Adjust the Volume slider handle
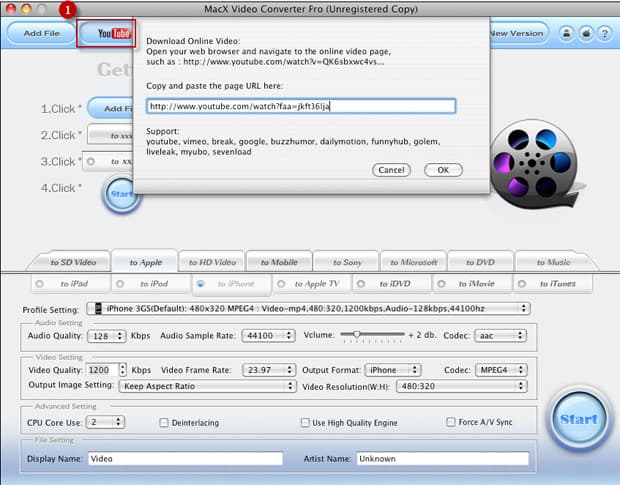 click(356, 334)
